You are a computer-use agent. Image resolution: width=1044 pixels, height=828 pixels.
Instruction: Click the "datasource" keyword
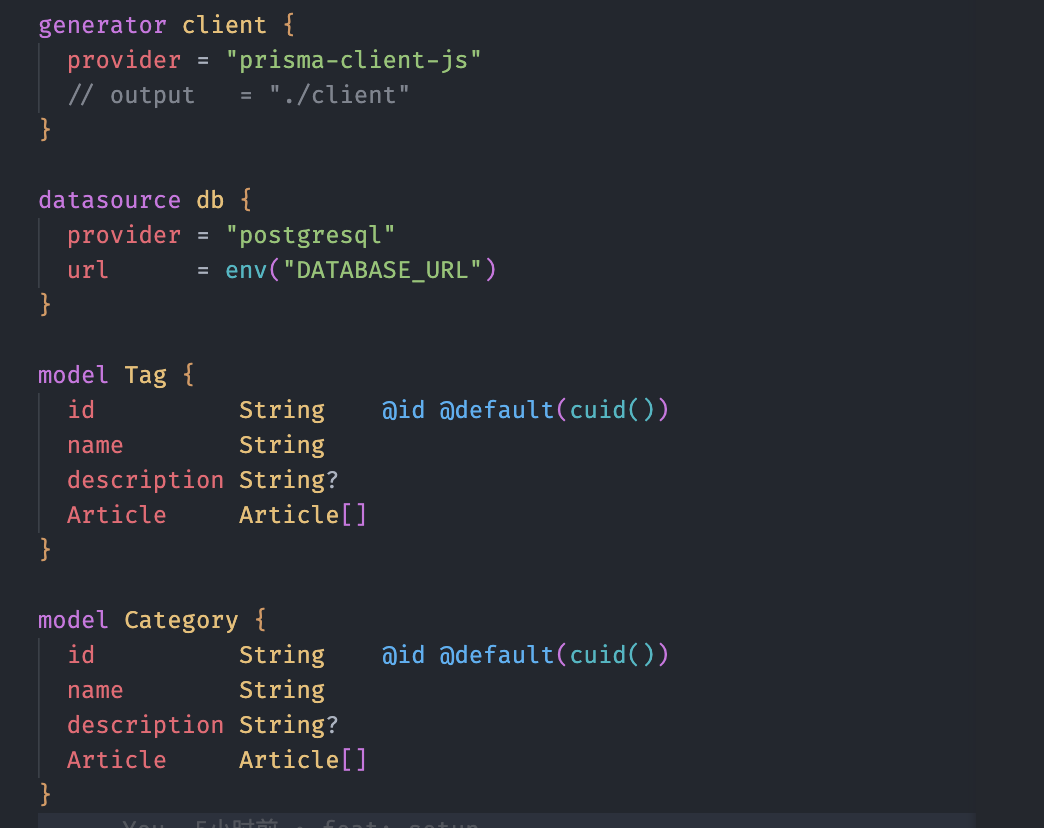(109, 200)
